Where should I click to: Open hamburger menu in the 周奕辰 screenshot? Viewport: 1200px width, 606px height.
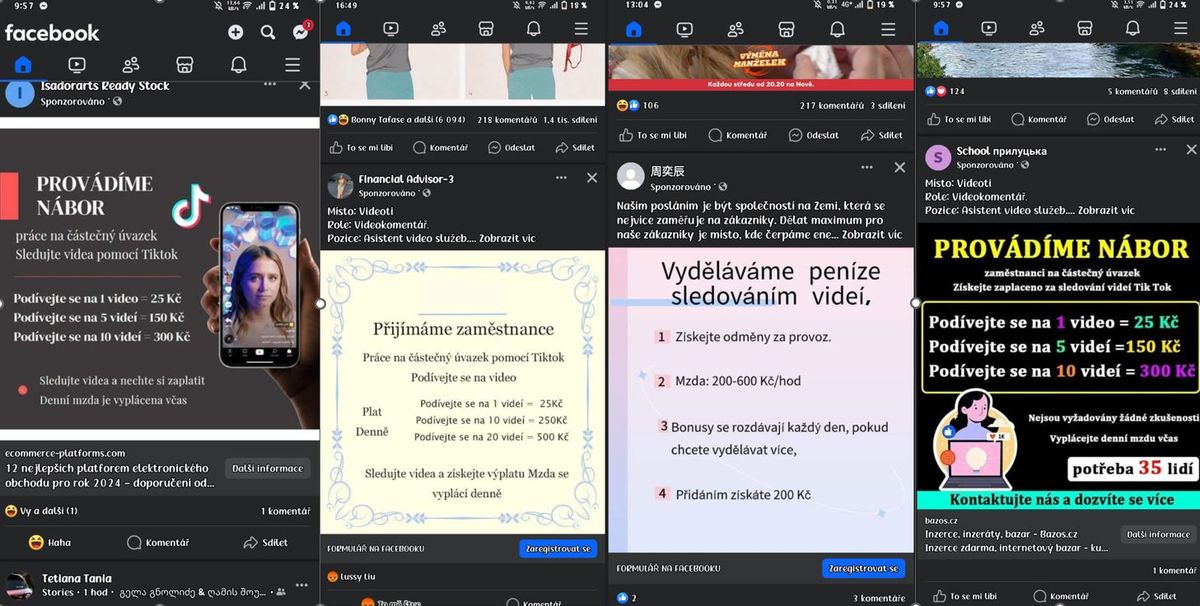[889, 29]
